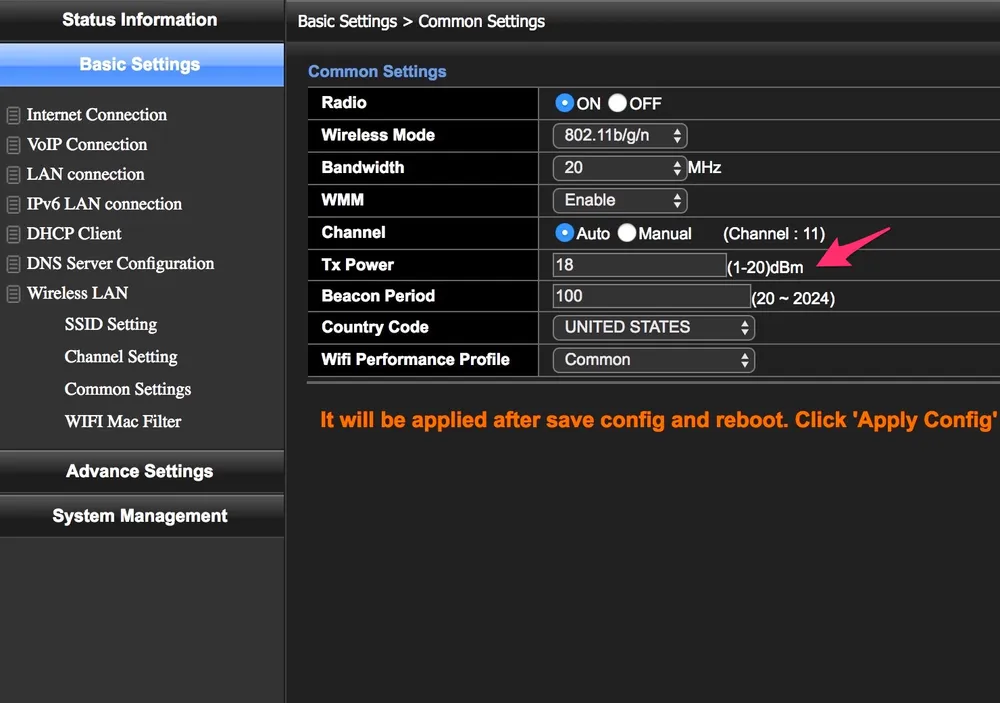Open the Bandwidth dropdown showing 20

tap(619, 168)
